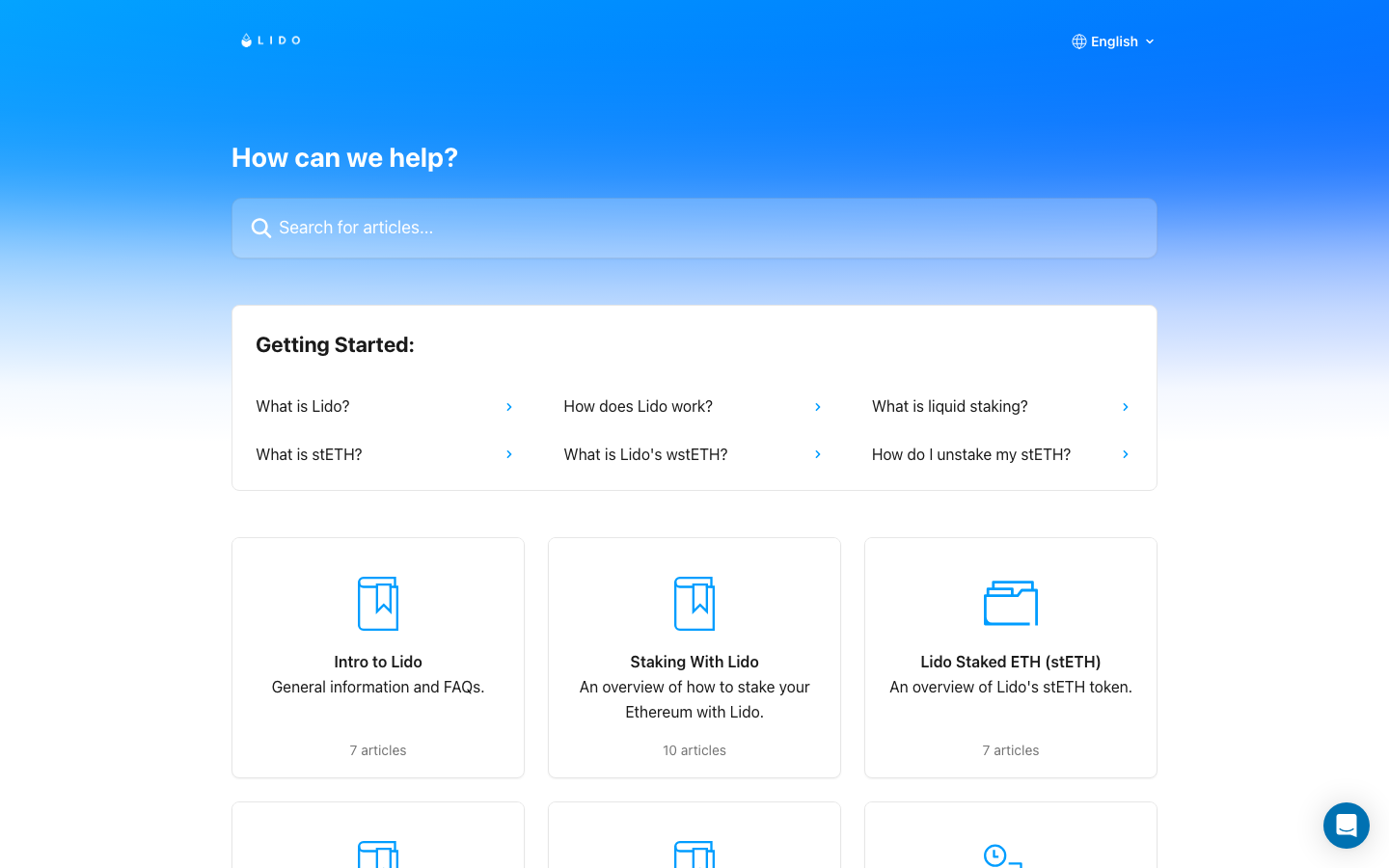Open the What is stETH? article
Image resolution: width=1389 pixels, height=868 pixels.
(x=309, y=453)
